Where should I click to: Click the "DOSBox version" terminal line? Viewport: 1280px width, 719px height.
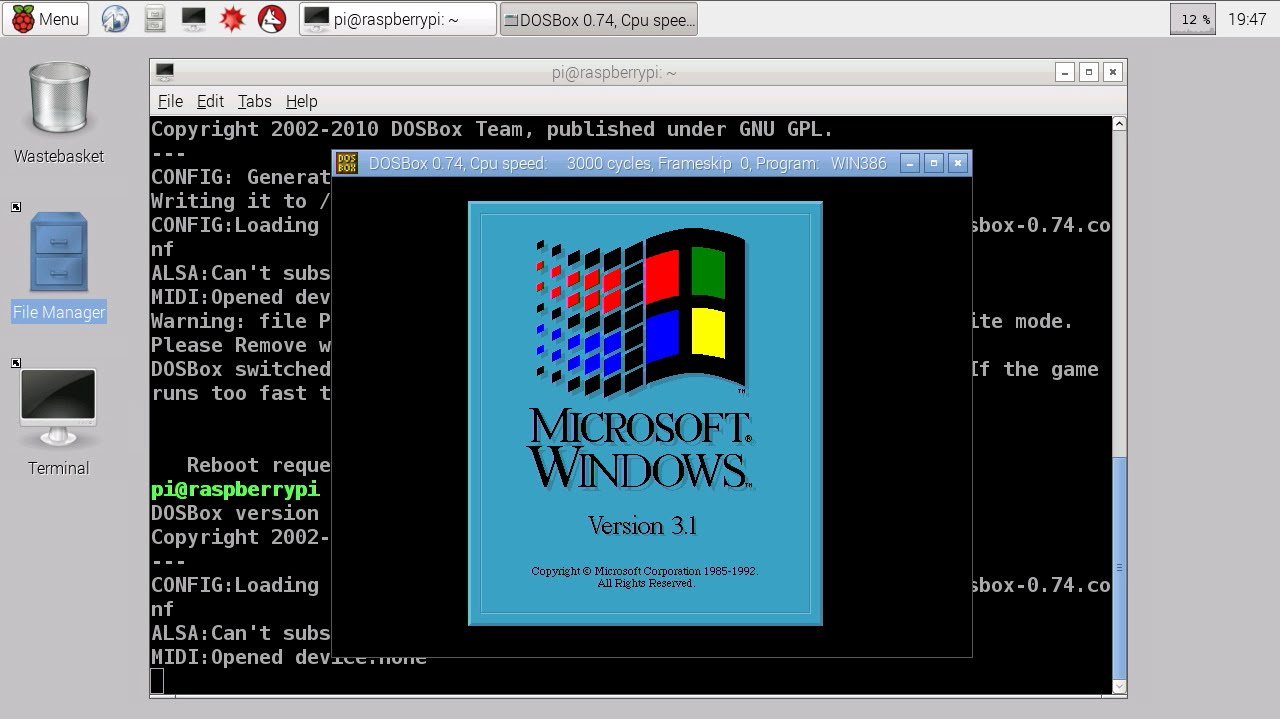(235, 513)
